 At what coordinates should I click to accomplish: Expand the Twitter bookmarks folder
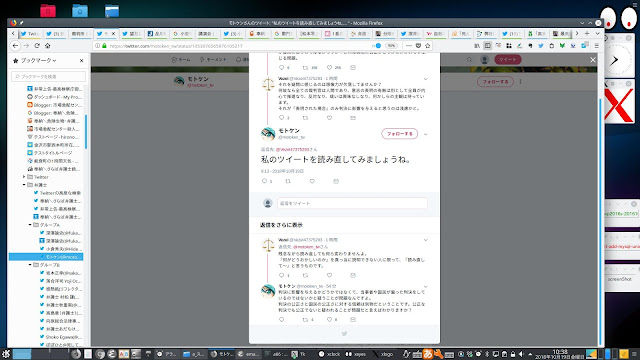[24, 177]
